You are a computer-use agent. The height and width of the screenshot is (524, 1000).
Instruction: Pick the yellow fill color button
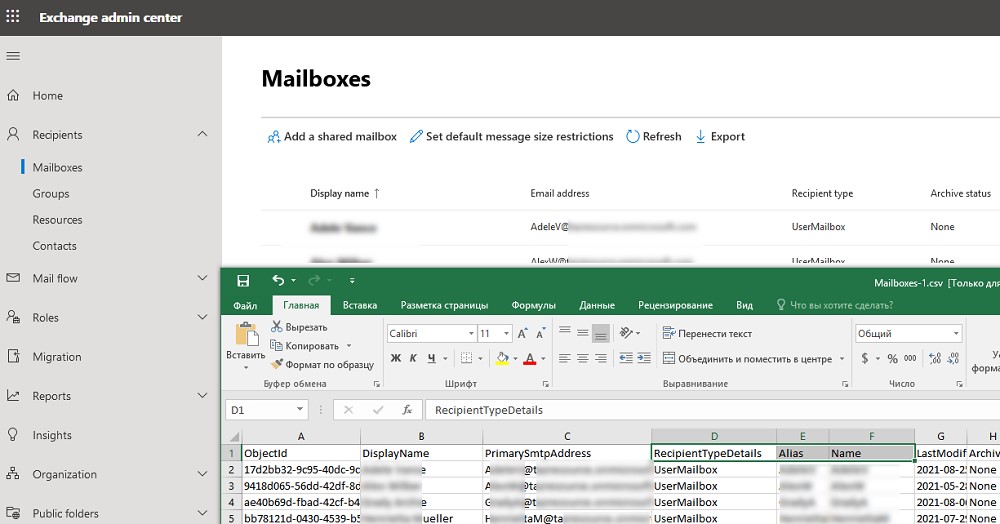[x=502, y=358]
